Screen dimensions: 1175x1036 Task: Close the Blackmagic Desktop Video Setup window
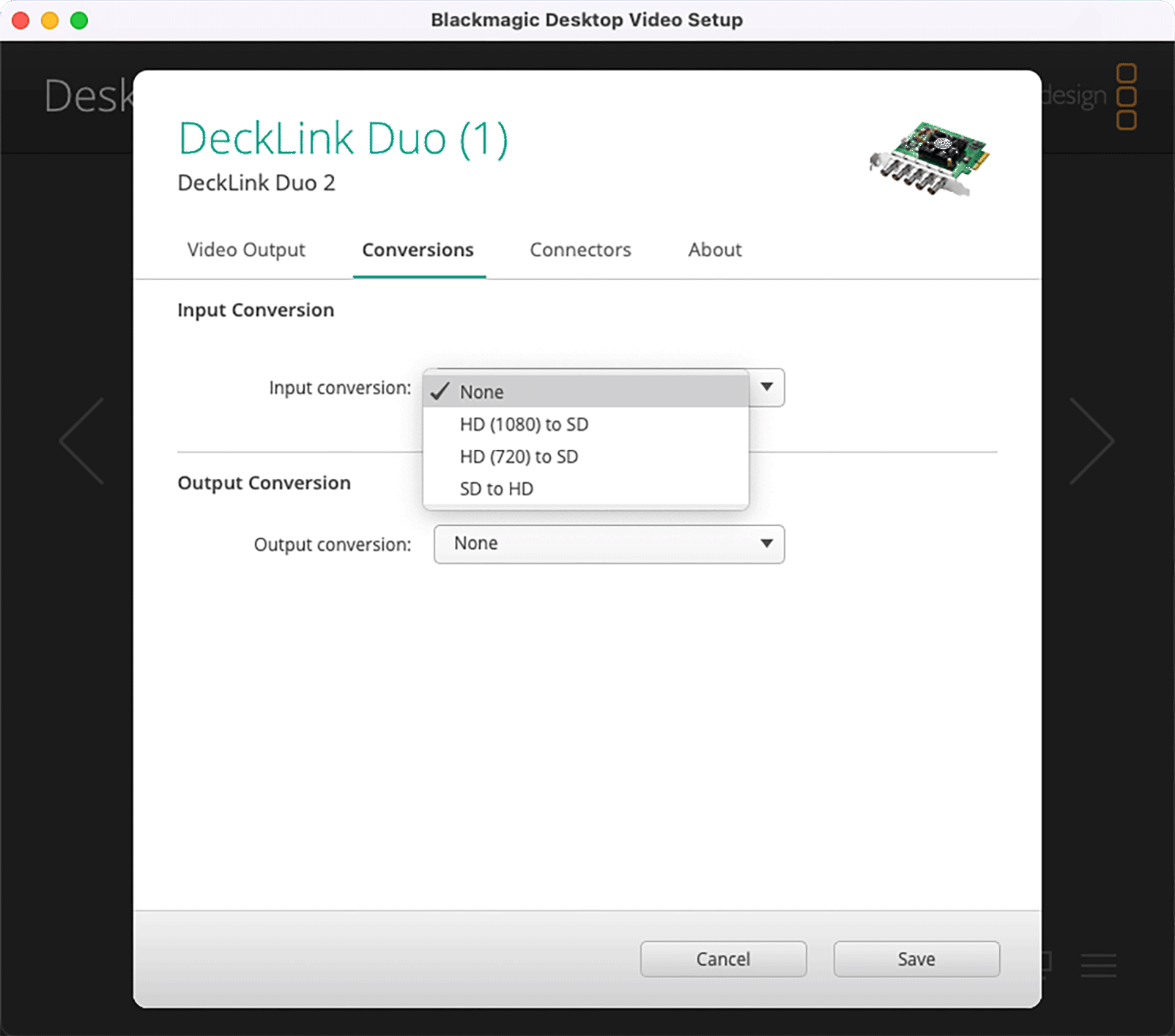pyautogui.click(x=21, y=21)
